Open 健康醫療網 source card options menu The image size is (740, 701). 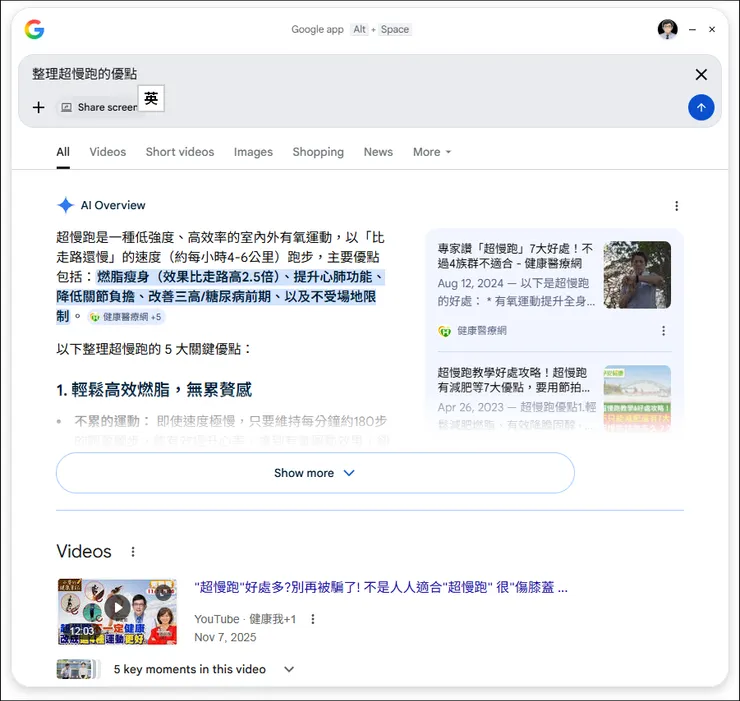coord(663,331)
